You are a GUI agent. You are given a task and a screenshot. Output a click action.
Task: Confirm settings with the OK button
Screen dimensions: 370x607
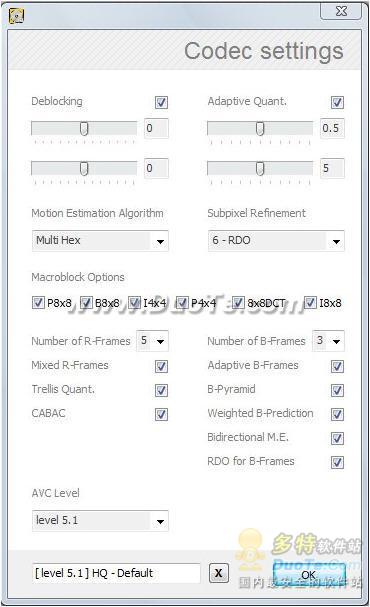coord(308,574)
